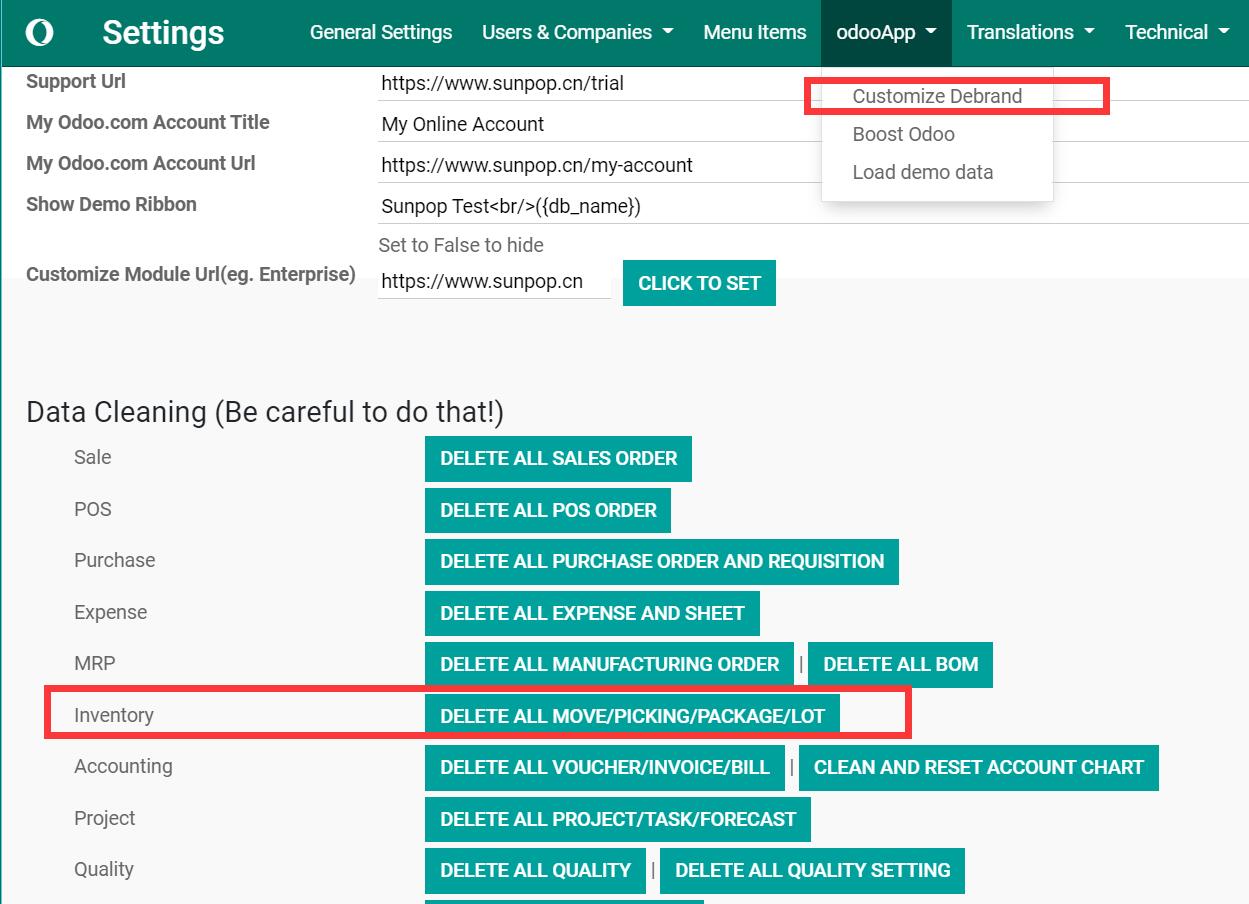Select Boost Odoo menu entry

pyautogui.click(x=903, y=134)
